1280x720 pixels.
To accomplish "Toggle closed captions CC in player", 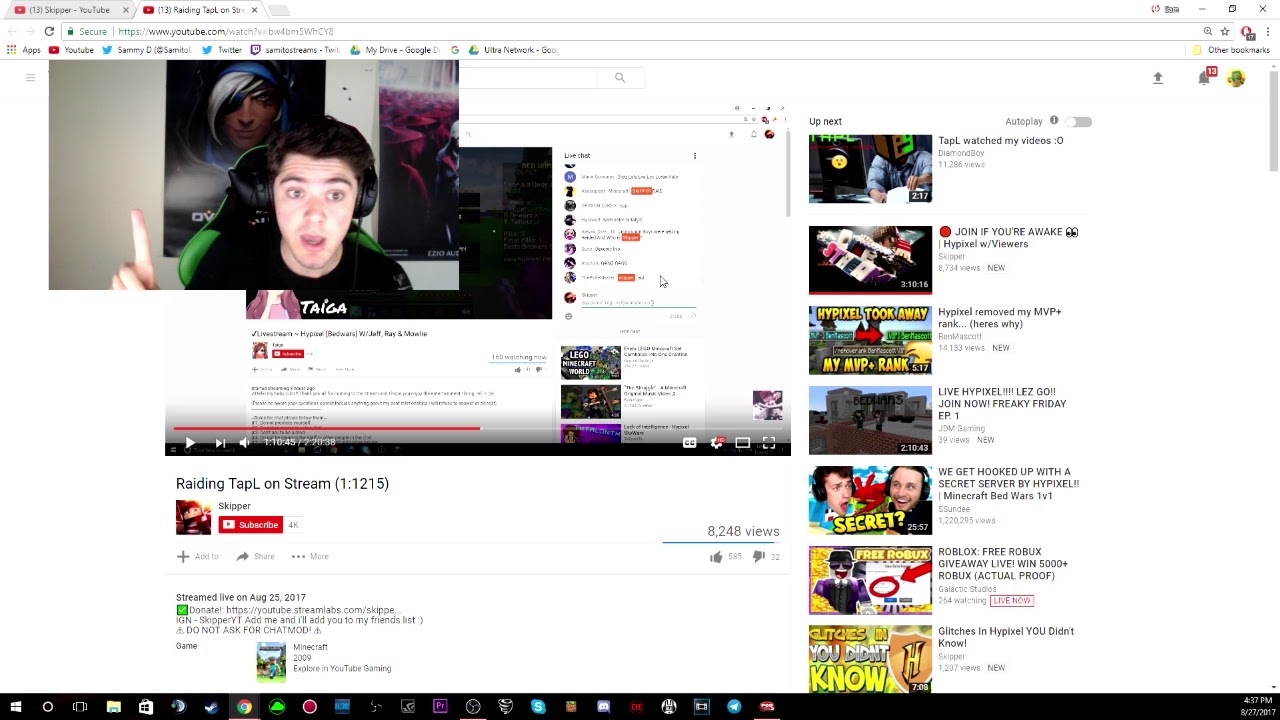I will coord(689,443).
